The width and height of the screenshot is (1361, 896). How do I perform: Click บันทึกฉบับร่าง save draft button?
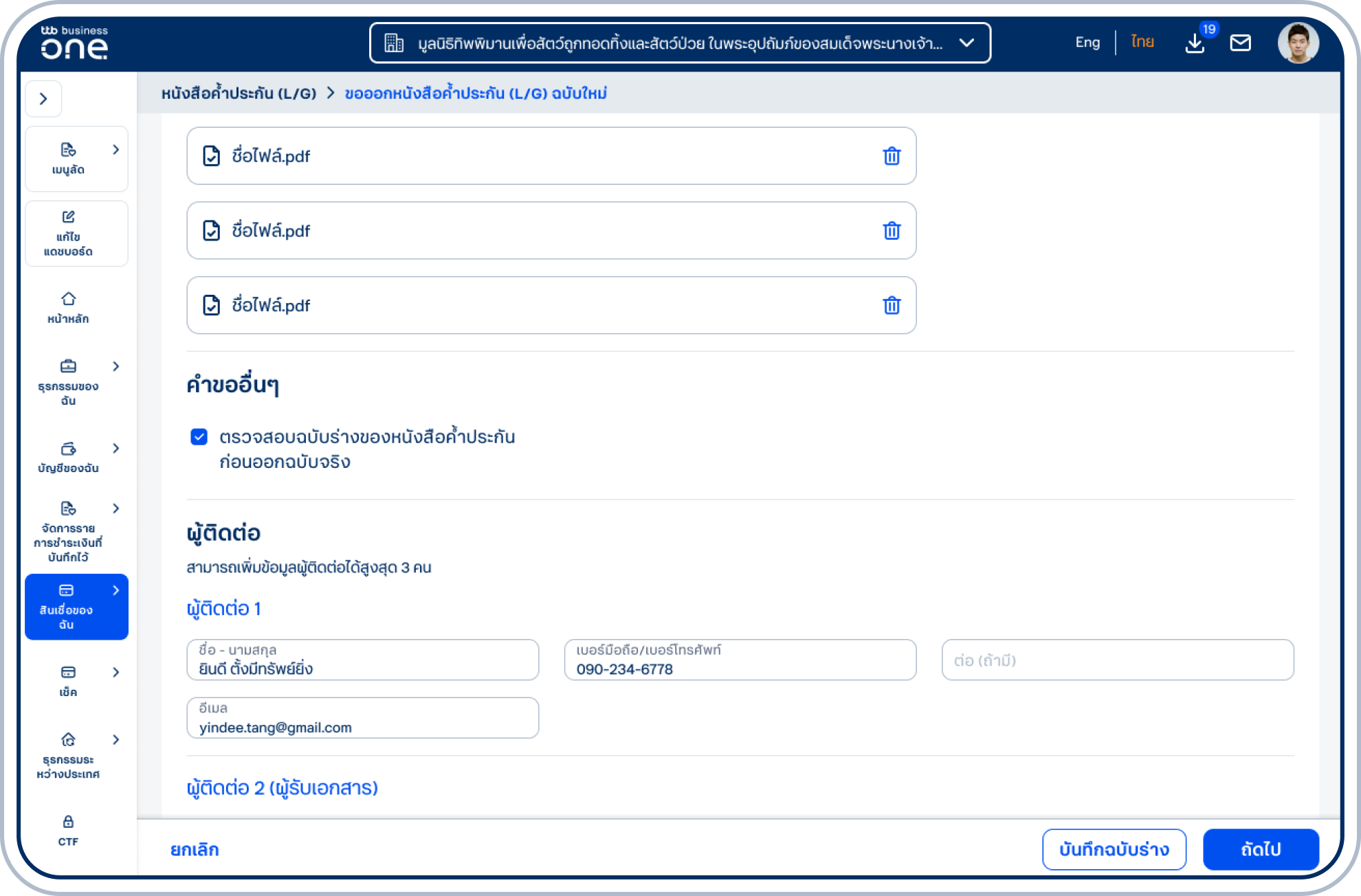point(1114,850)
